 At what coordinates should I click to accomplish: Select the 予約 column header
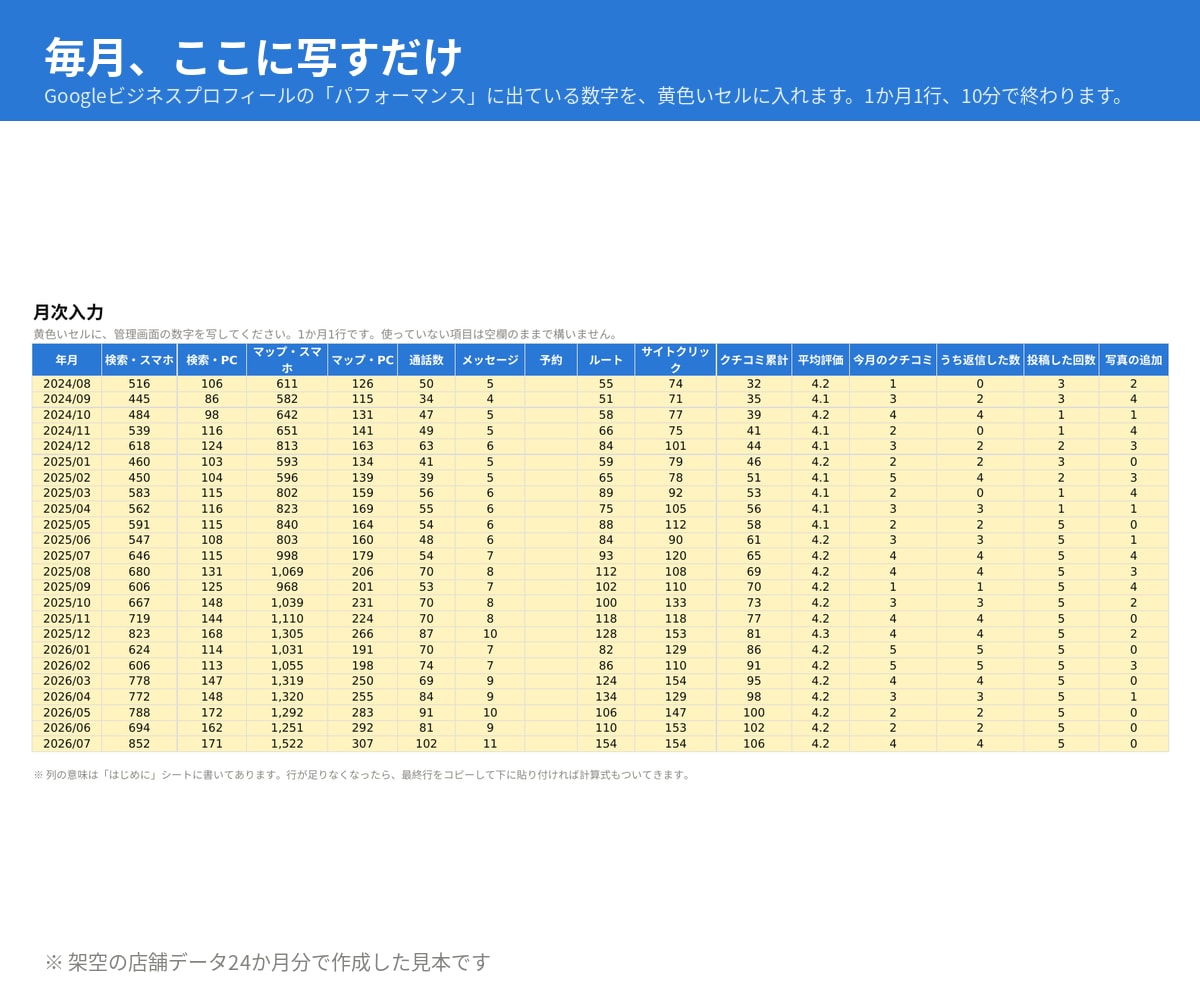551,360
